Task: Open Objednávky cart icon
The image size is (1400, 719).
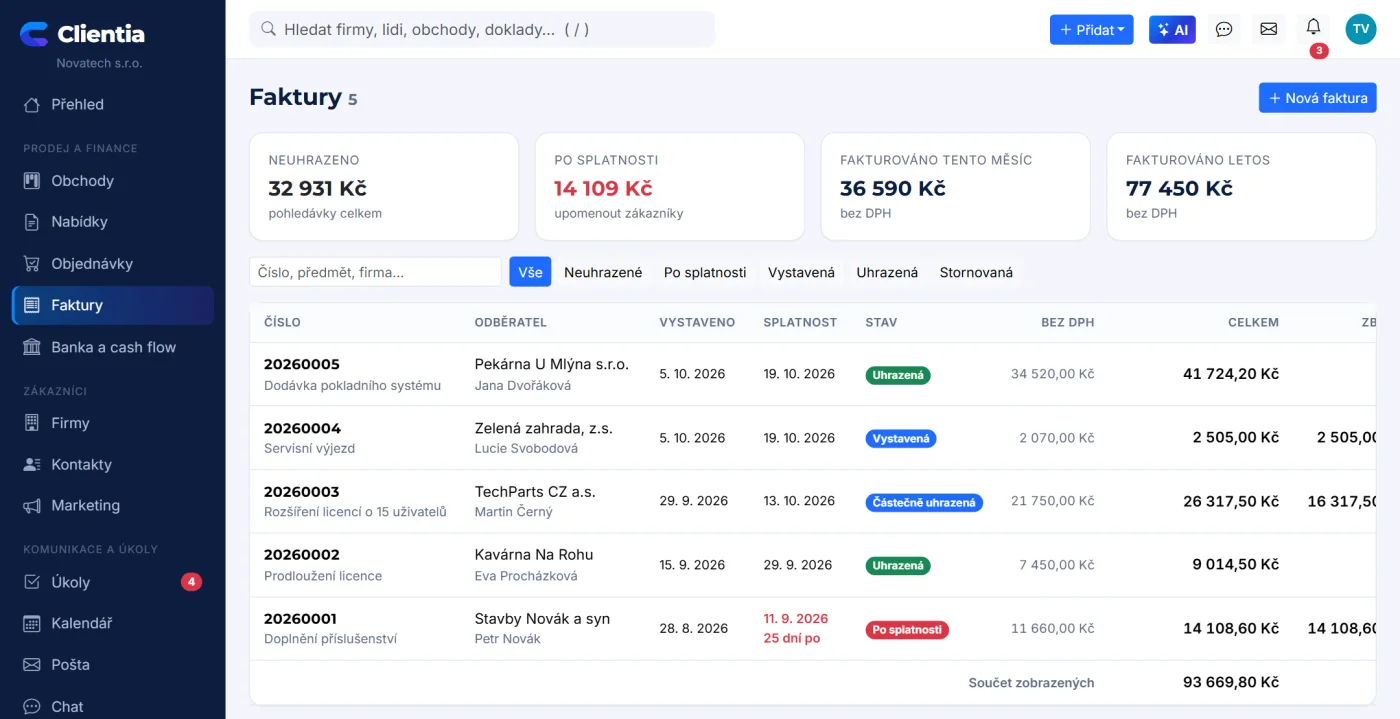Action: pyautogui.click(x=32, y=264)
